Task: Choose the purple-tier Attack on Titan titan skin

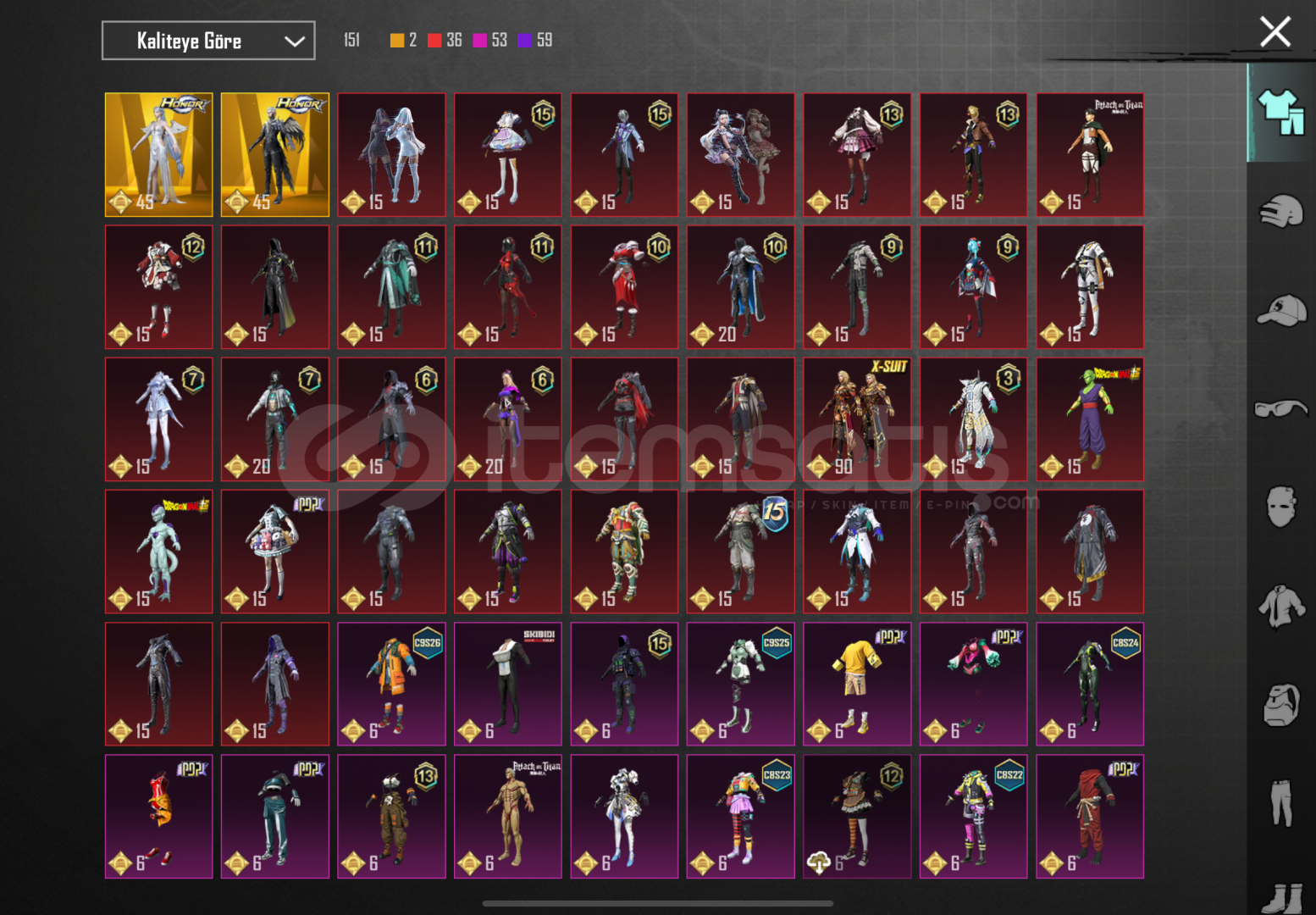Action: tap(508, 816)
